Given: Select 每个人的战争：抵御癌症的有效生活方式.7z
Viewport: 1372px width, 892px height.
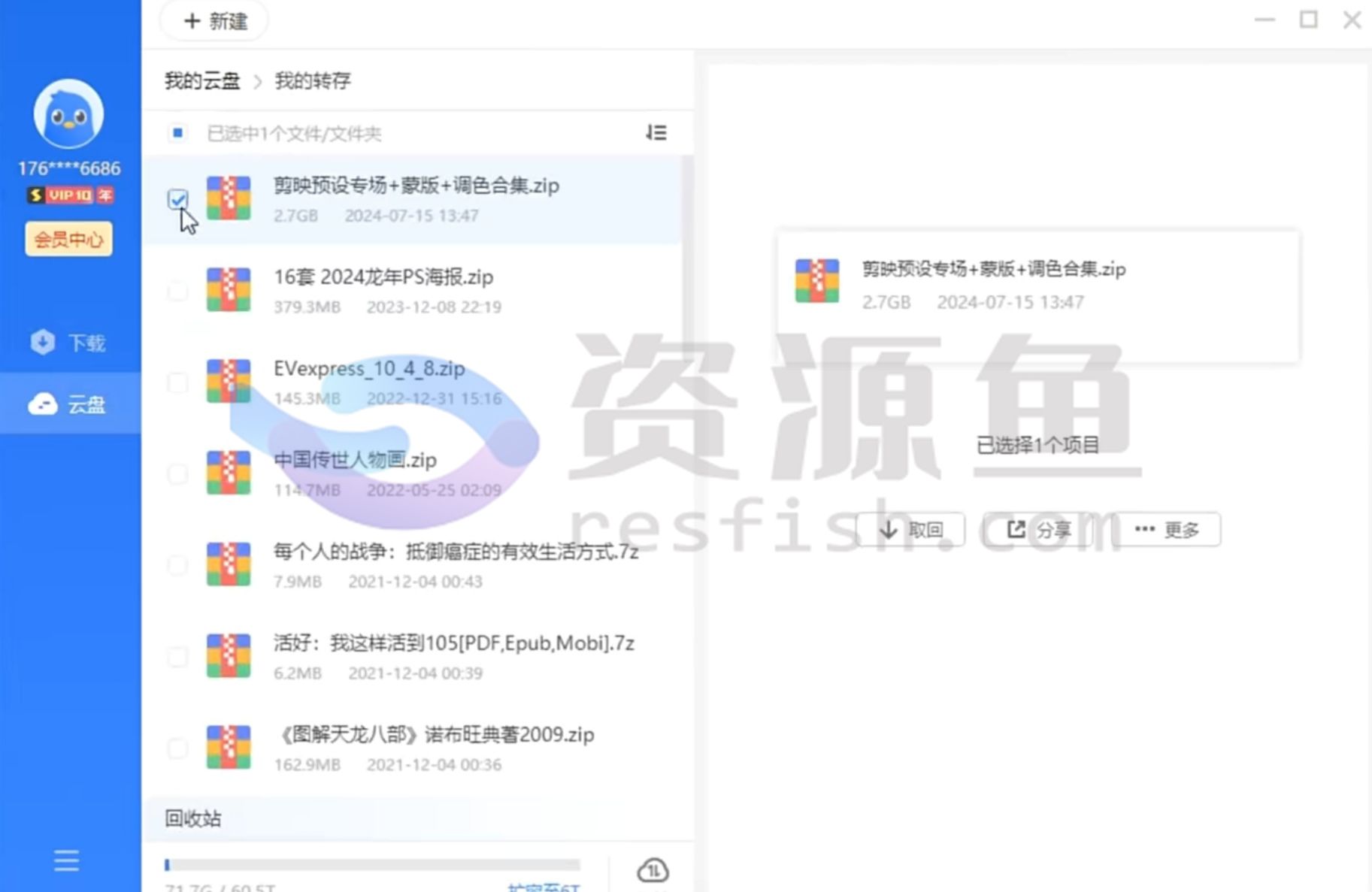Looking at the screenshot, I should [x=456, y=552].
